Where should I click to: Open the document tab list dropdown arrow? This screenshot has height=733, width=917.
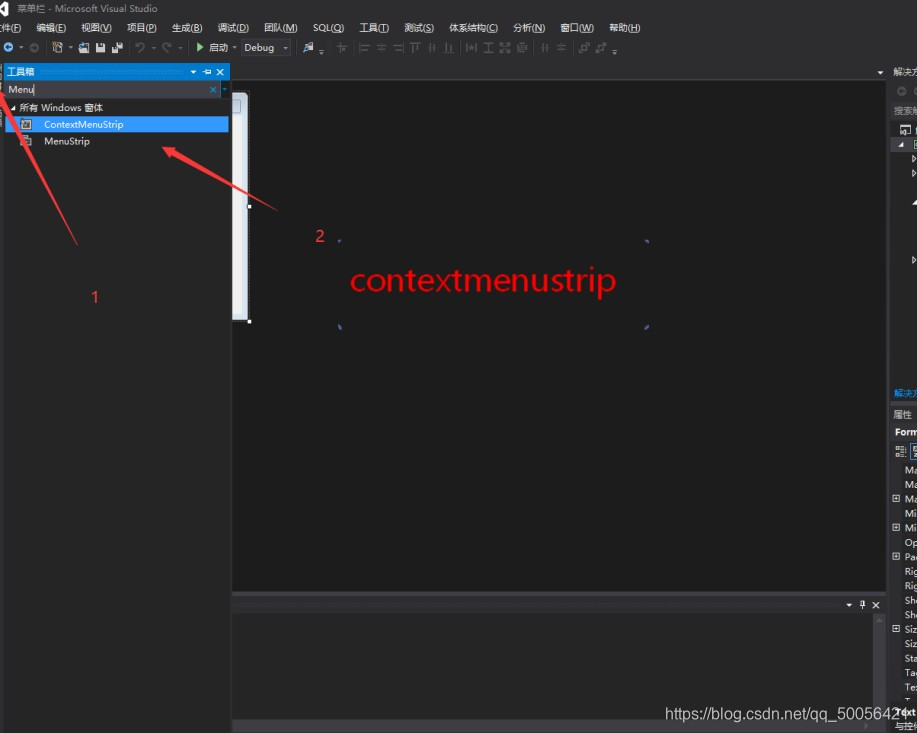click(880, 73)
